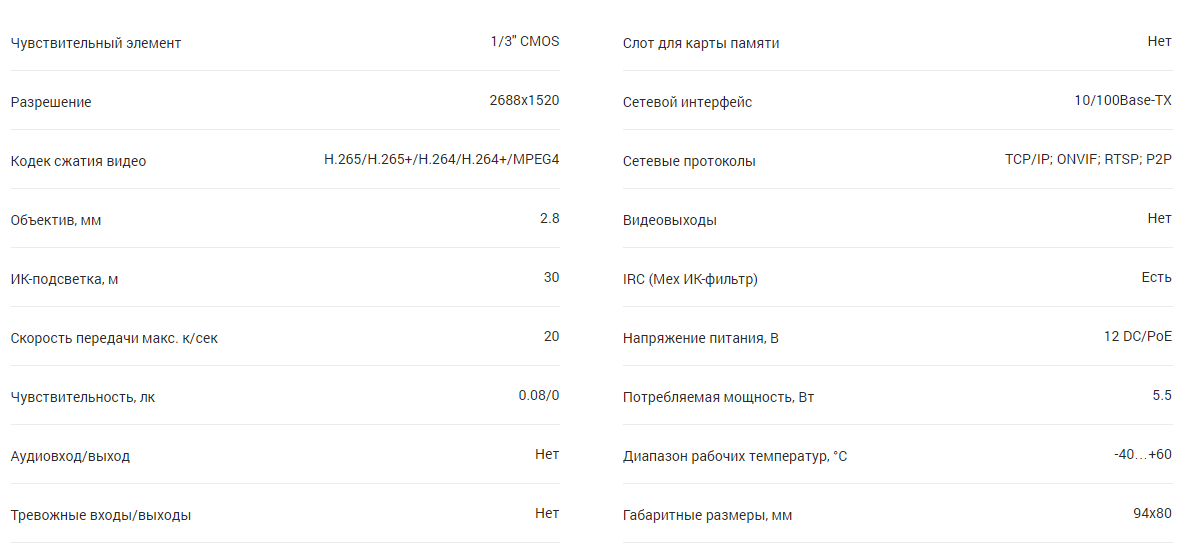
Task: Click the "Чувствительный элемент" label
Action: pyautogui.click(x=96, y=43)
